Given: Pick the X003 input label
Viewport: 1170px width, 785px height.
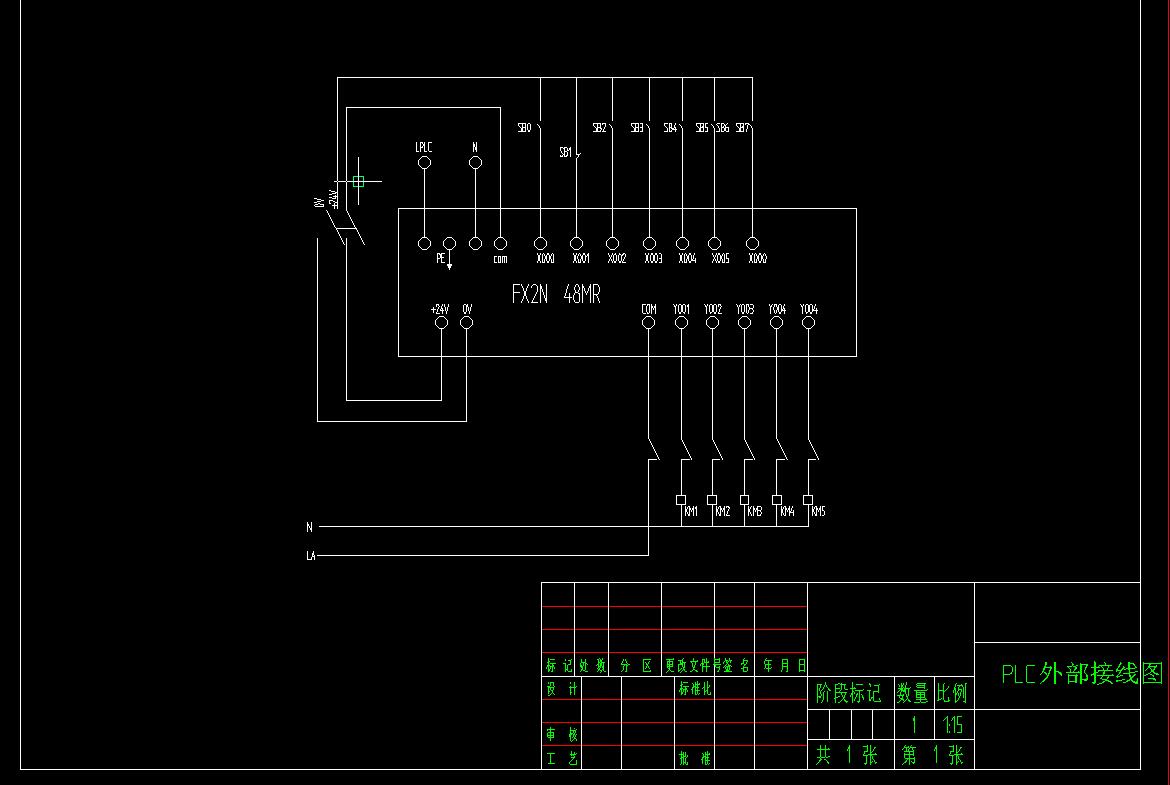Looking at the screenshot, I should tap(653, 258).
